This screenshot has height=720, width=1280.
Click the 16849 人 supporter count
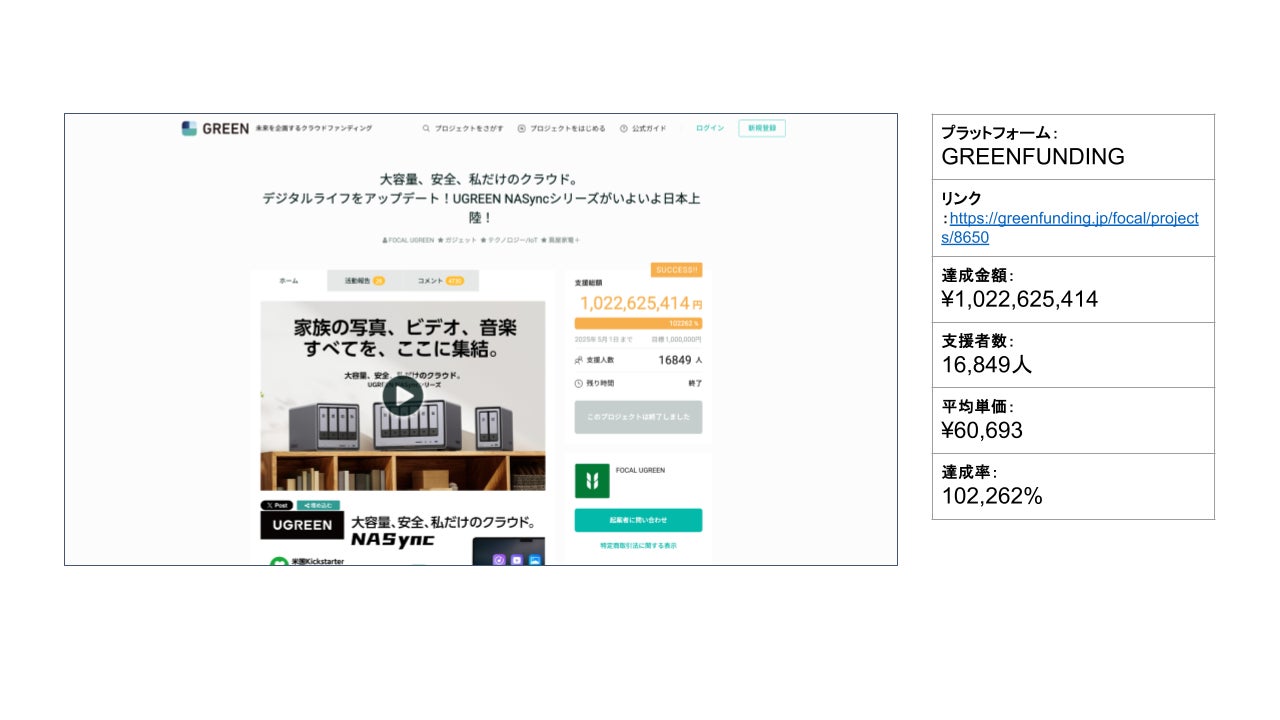click(x=680, y=360)
